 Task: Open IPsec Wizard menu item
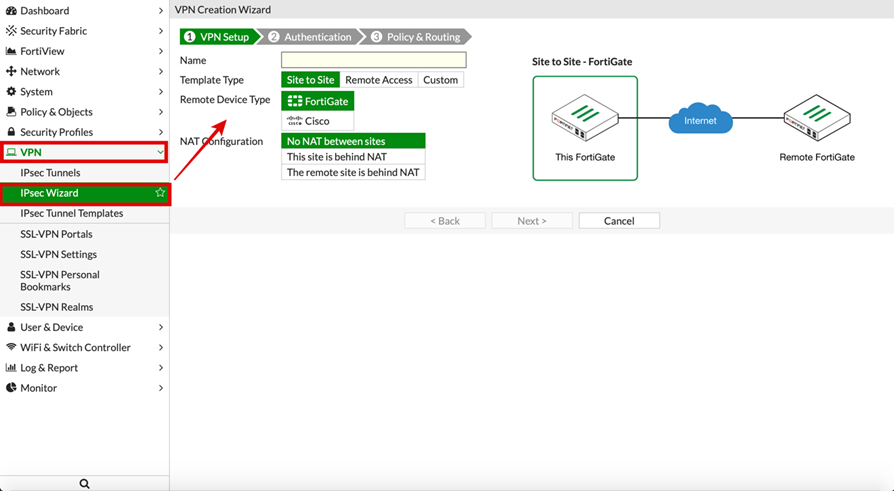[x=84, y=193]
